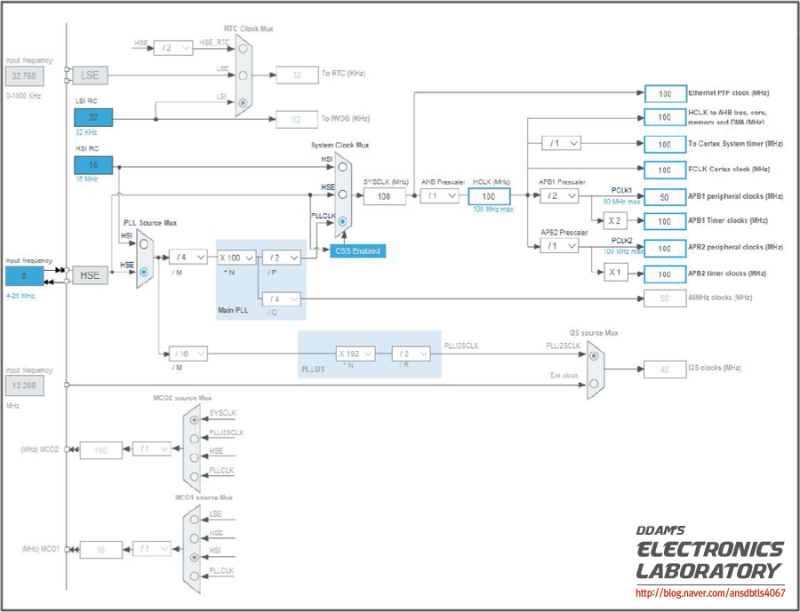Open the Cortex System timer /1 dropdown
The image size is (800, 612).
tap(562, 143)
